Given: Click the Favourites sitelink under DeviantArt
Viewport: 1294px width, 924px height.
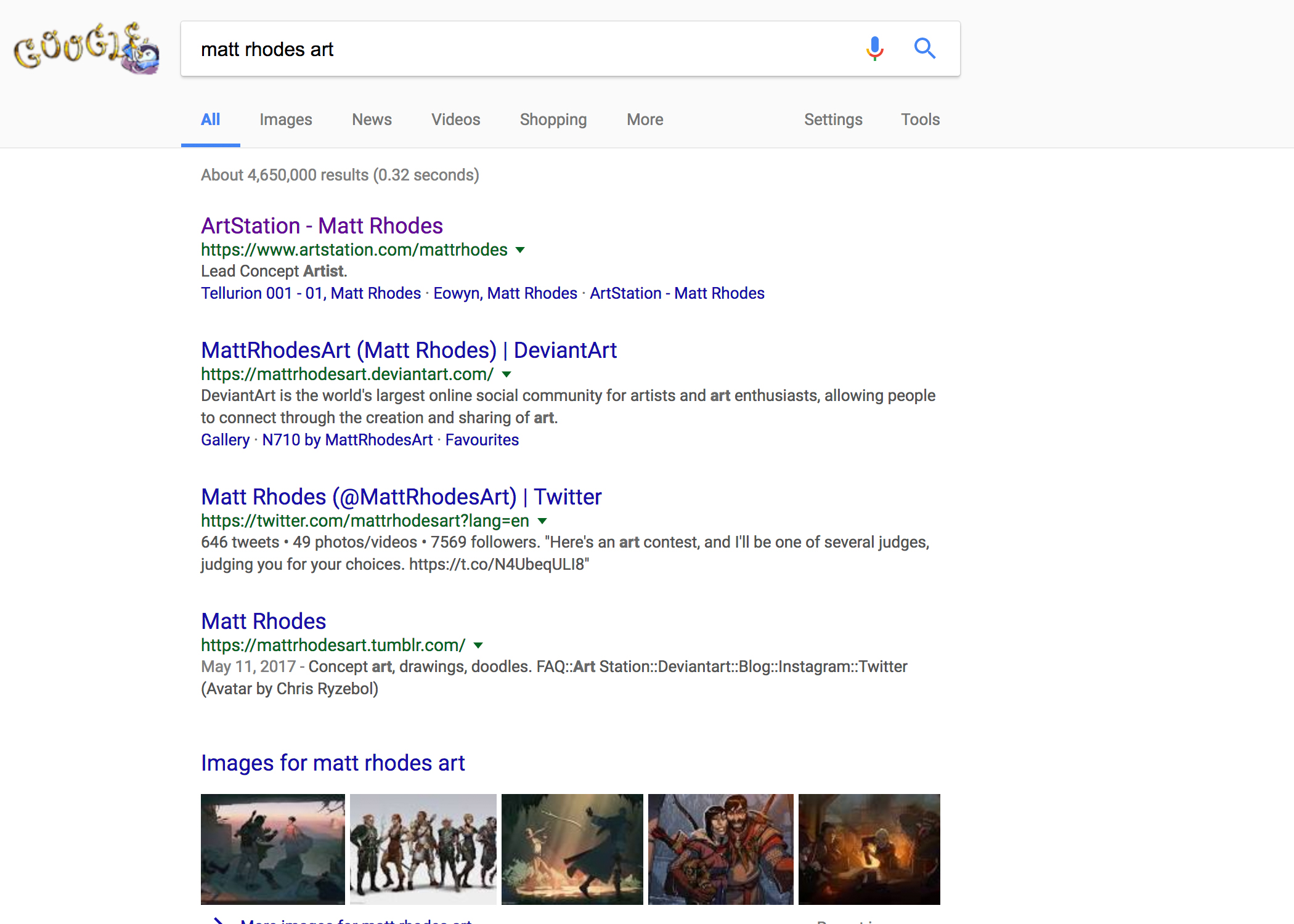Looking at the screenshot, I should pos(482,440).
